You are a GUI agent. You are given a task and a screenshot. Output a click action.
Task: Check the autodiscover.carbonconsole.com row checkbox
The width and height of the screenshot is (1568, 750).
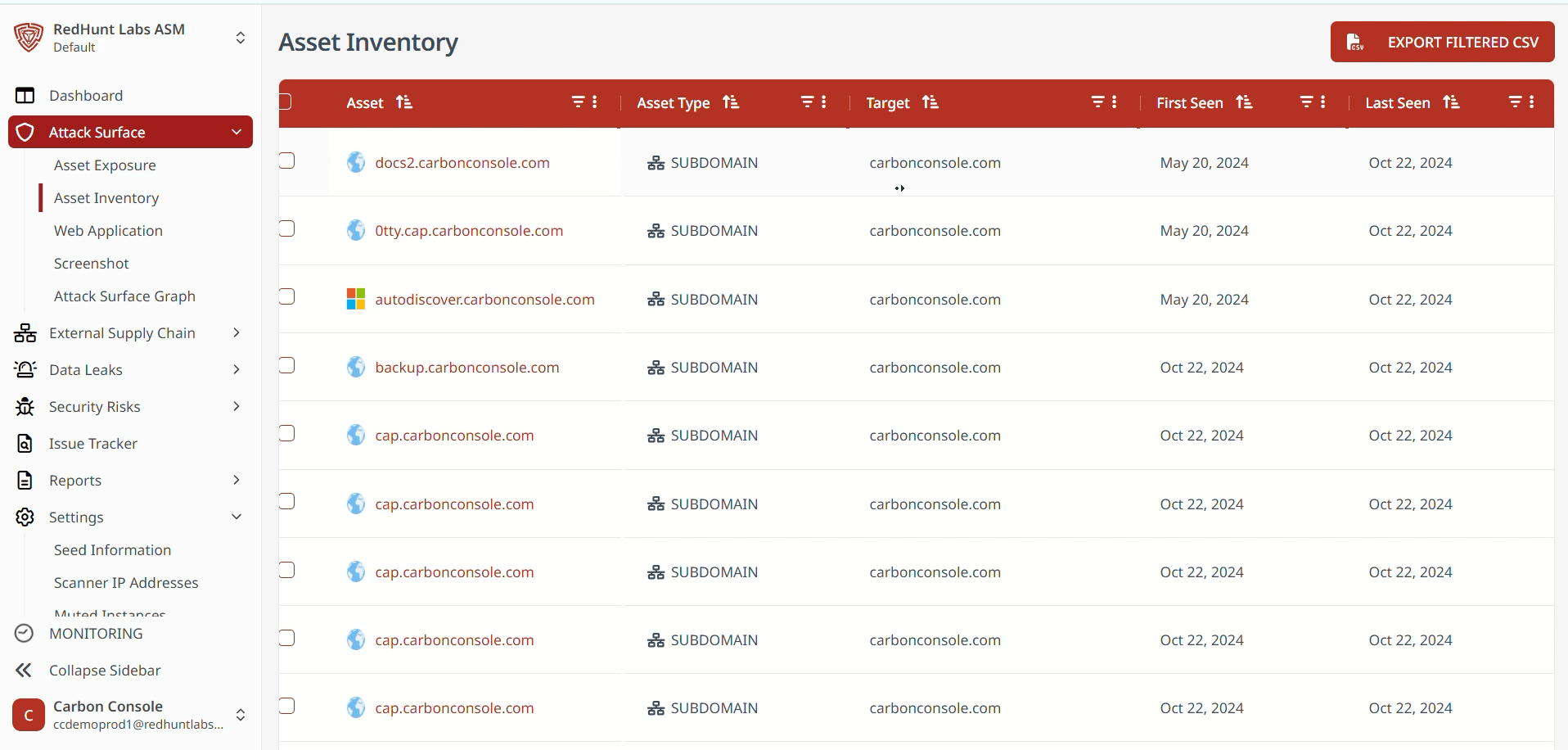pyautogui.click(x=286, y=296)
